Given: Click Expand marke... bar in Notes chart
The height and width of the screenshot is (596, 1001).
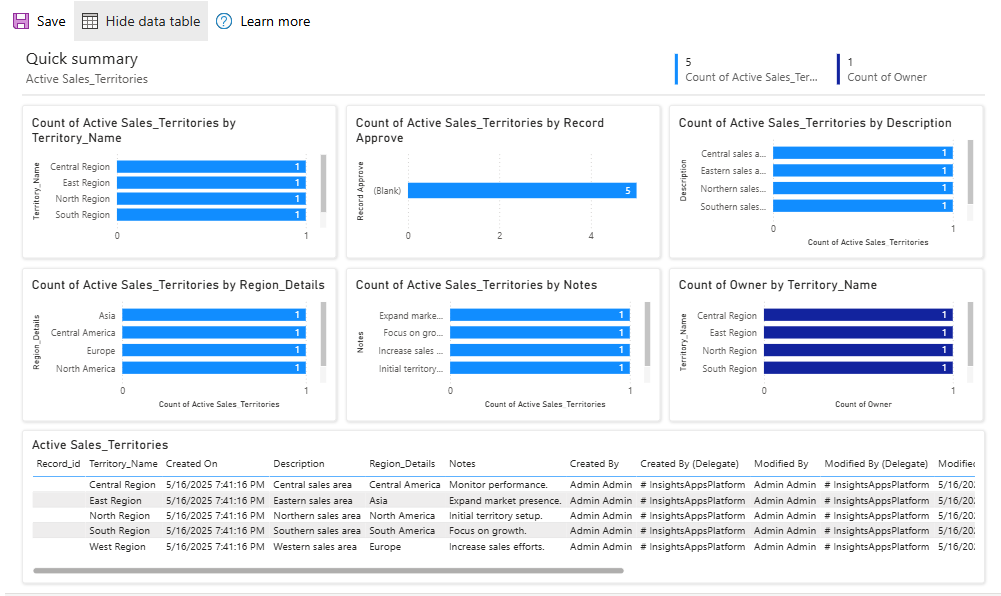Looking at the screenshot, I should point(539,315).
